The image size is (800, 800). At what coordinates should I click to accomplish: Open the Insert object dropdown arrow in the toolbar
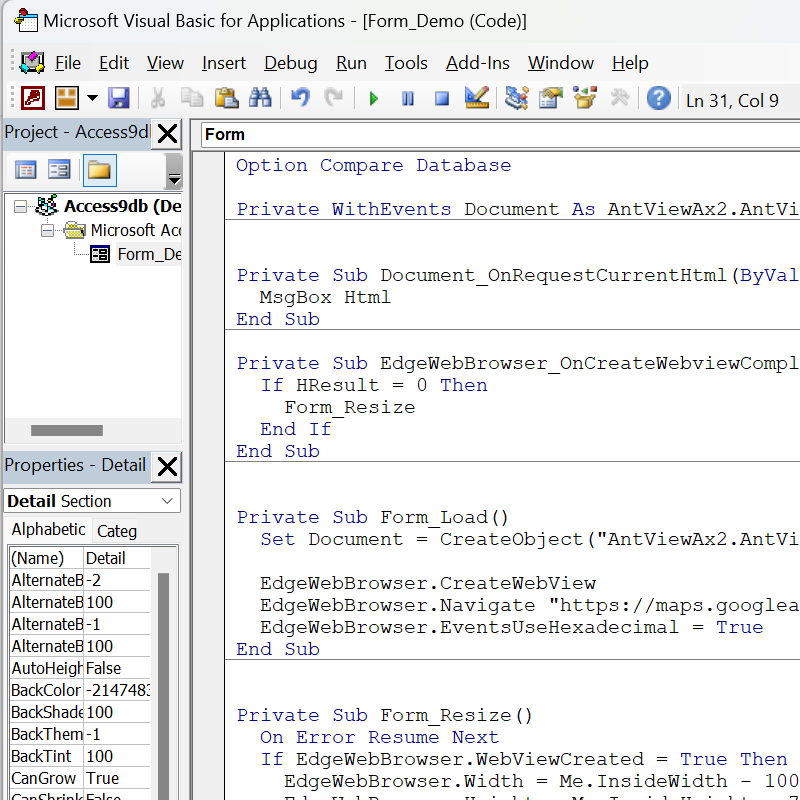pos(92,98)
